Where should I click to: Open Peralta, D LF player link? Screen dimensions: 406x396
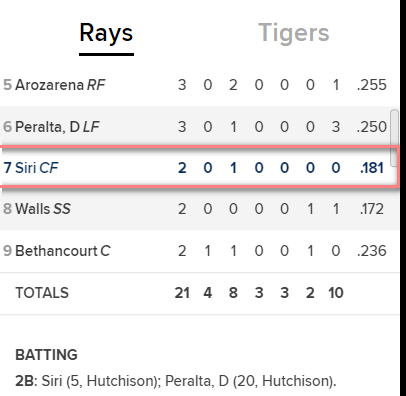(x=57, y=127)
